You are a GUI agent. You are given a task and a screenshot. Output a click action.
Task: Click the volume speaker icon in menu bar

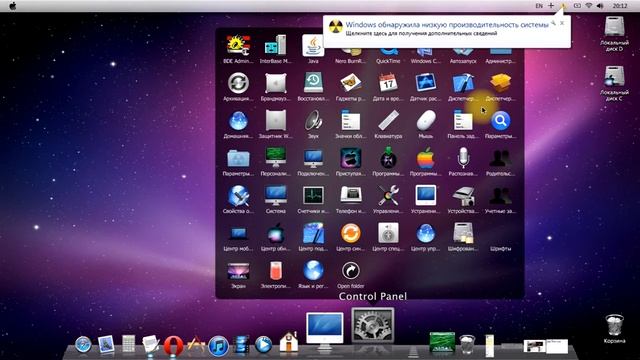pos(600,6)
